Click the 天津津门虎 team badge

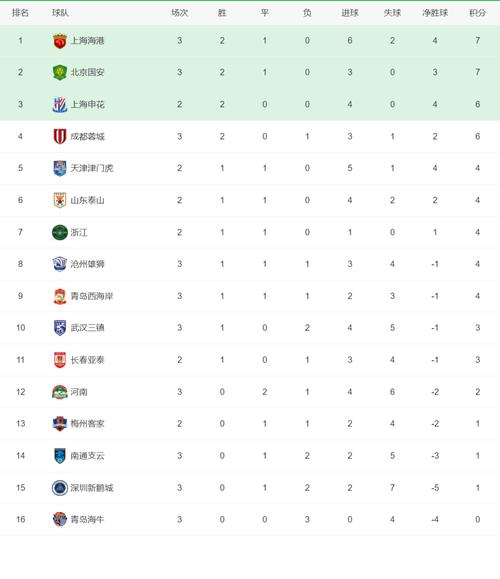[59, 168]
